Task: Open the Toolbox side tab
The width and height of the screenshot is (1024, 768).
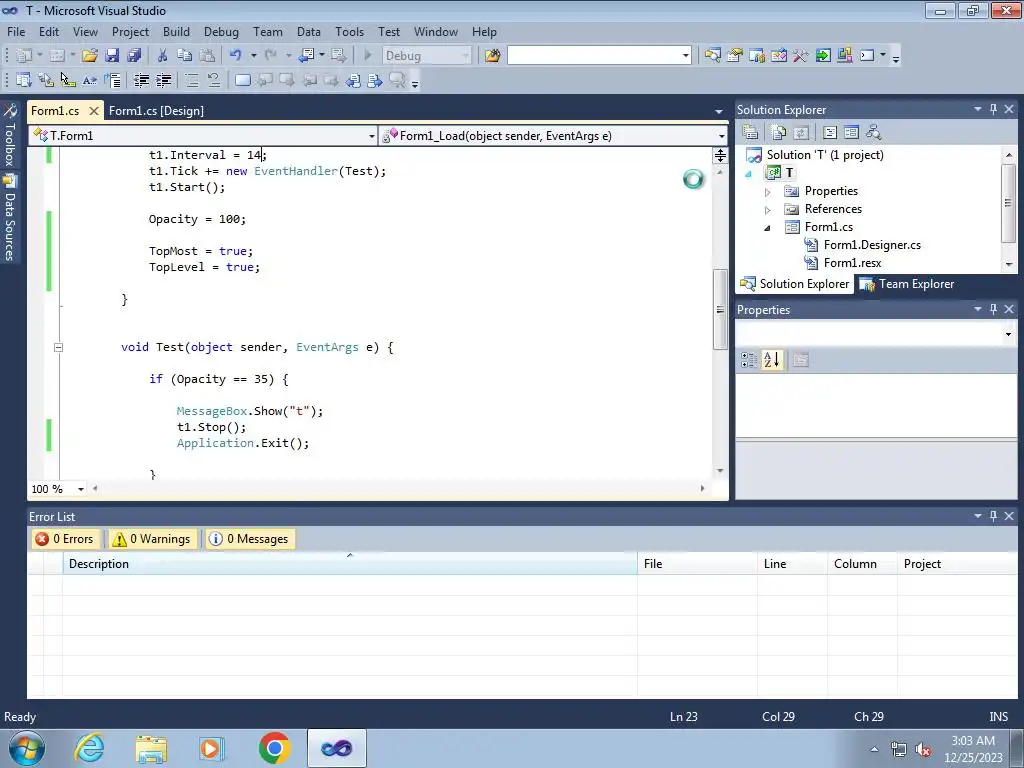Action: tap(10, 136)
